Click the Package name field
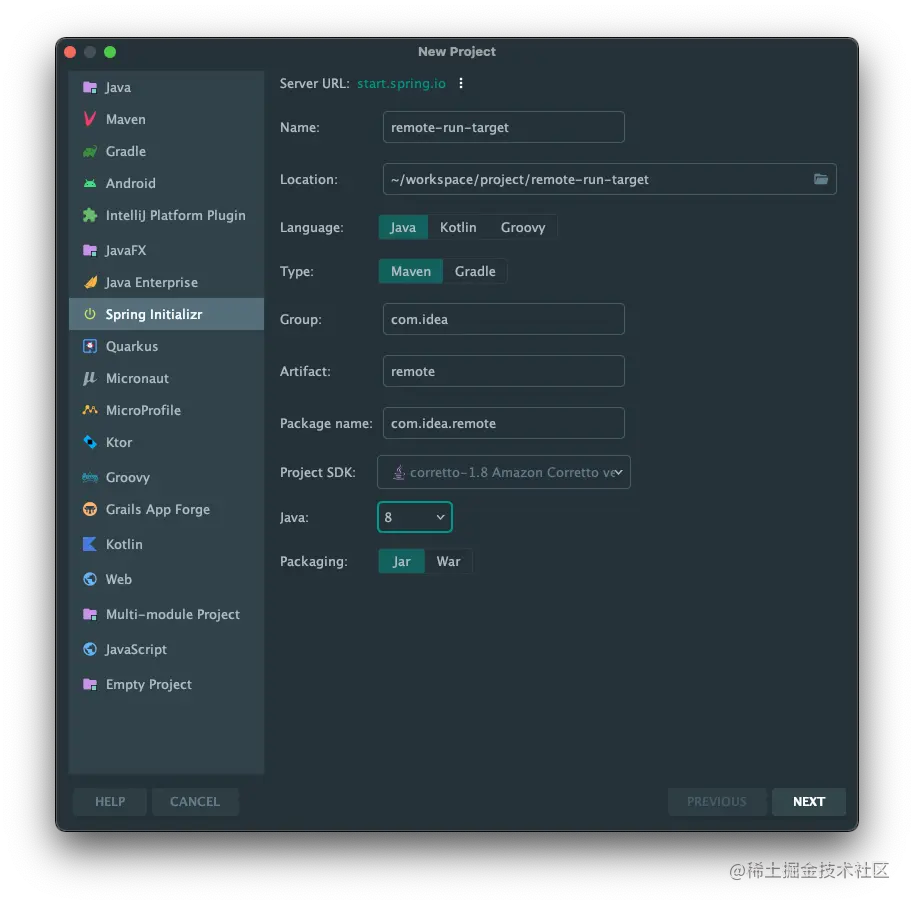 (504, 423)
